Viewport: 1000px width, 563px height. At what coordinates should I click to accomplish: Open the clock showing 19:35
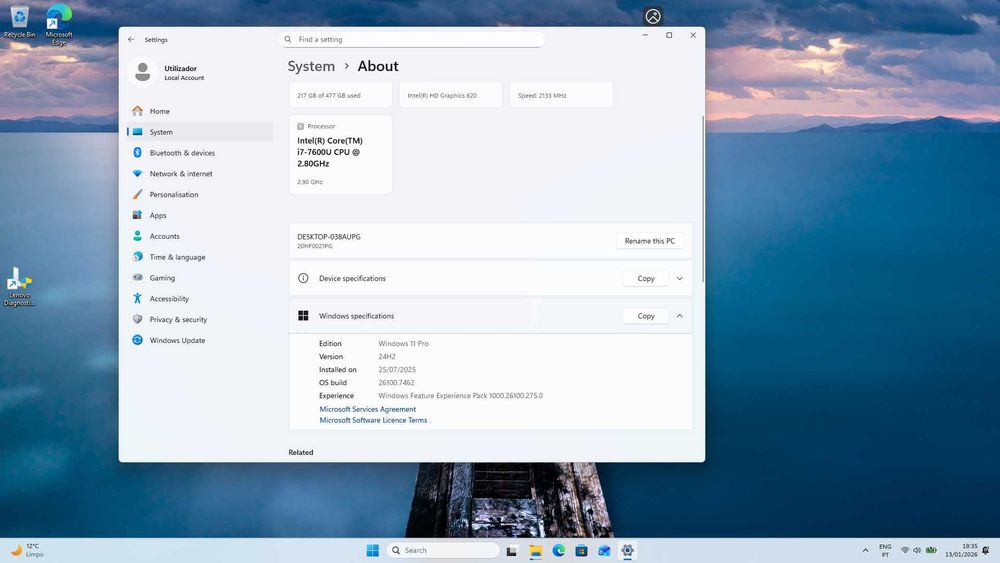pyautogui.click(x=961, y=550)
